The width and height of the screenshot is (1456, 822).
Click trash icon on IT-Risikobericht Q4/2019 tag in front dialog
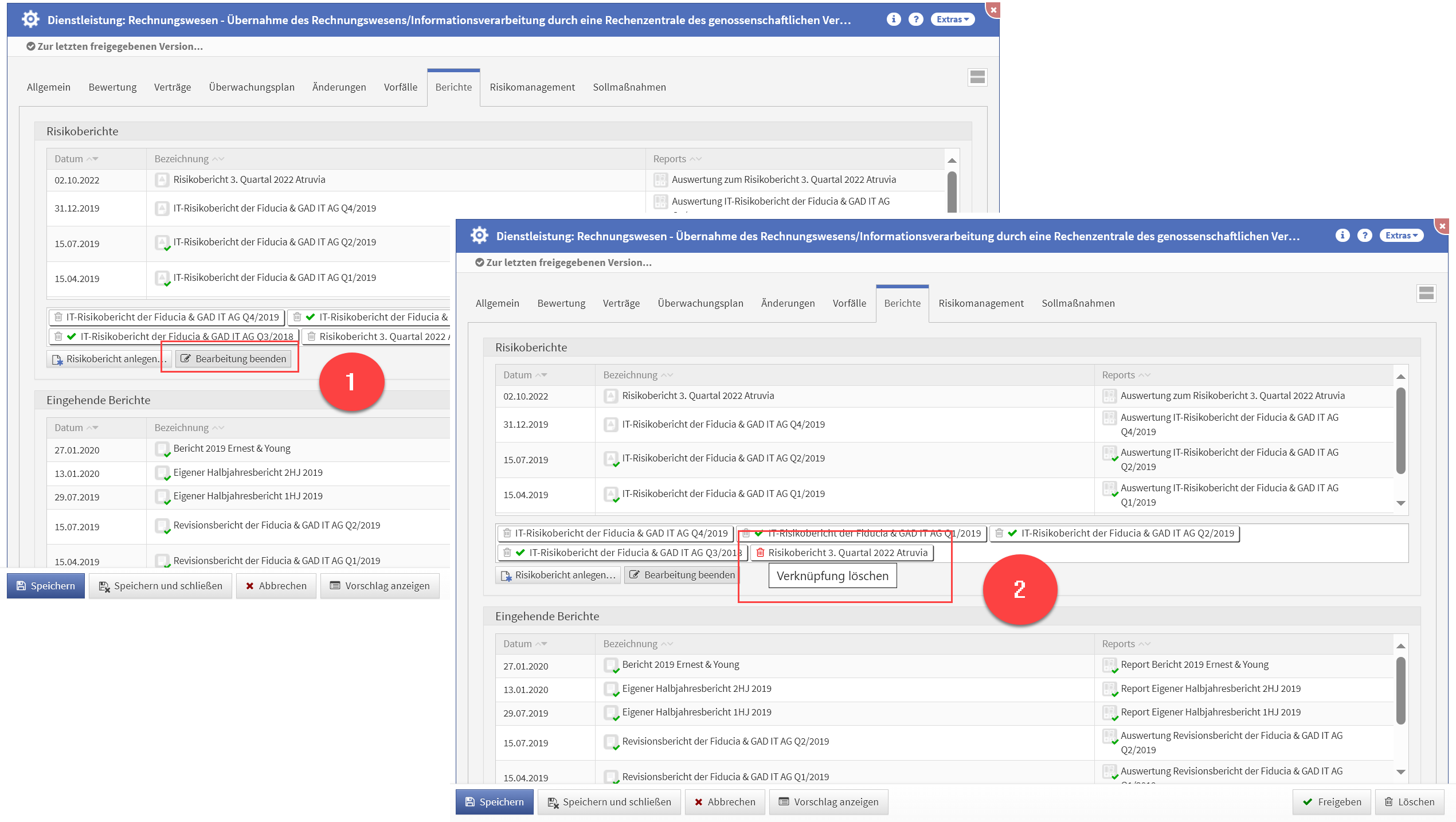pos(507,533)
